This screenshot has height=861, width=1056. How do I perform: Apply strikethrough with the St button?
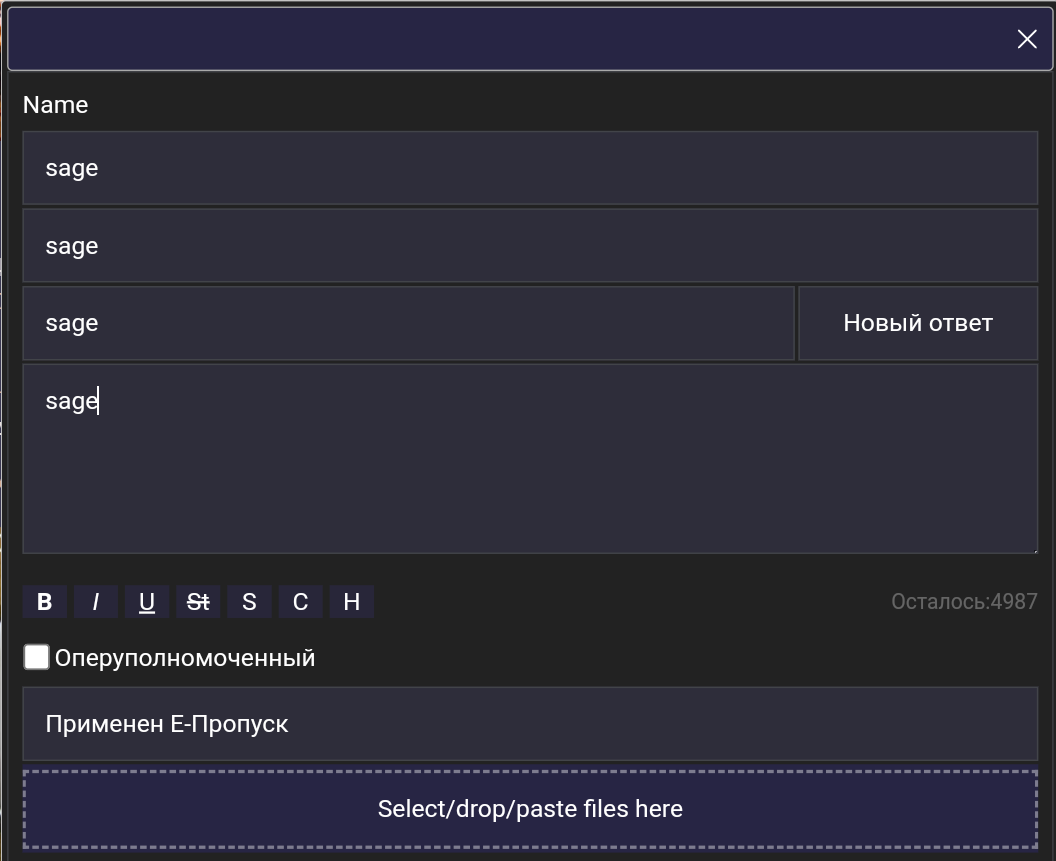pos(198,602)
